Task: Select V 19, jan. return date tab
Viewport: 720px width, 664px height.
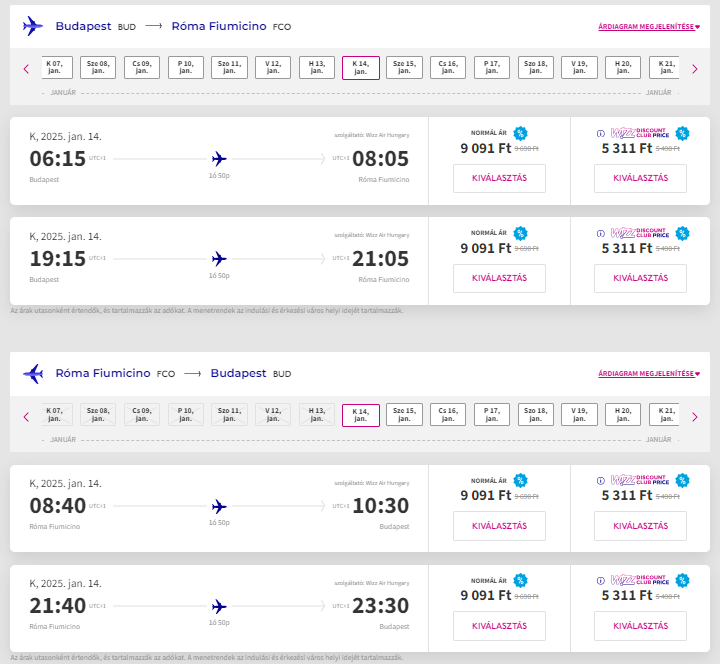Action: point(579,416)
